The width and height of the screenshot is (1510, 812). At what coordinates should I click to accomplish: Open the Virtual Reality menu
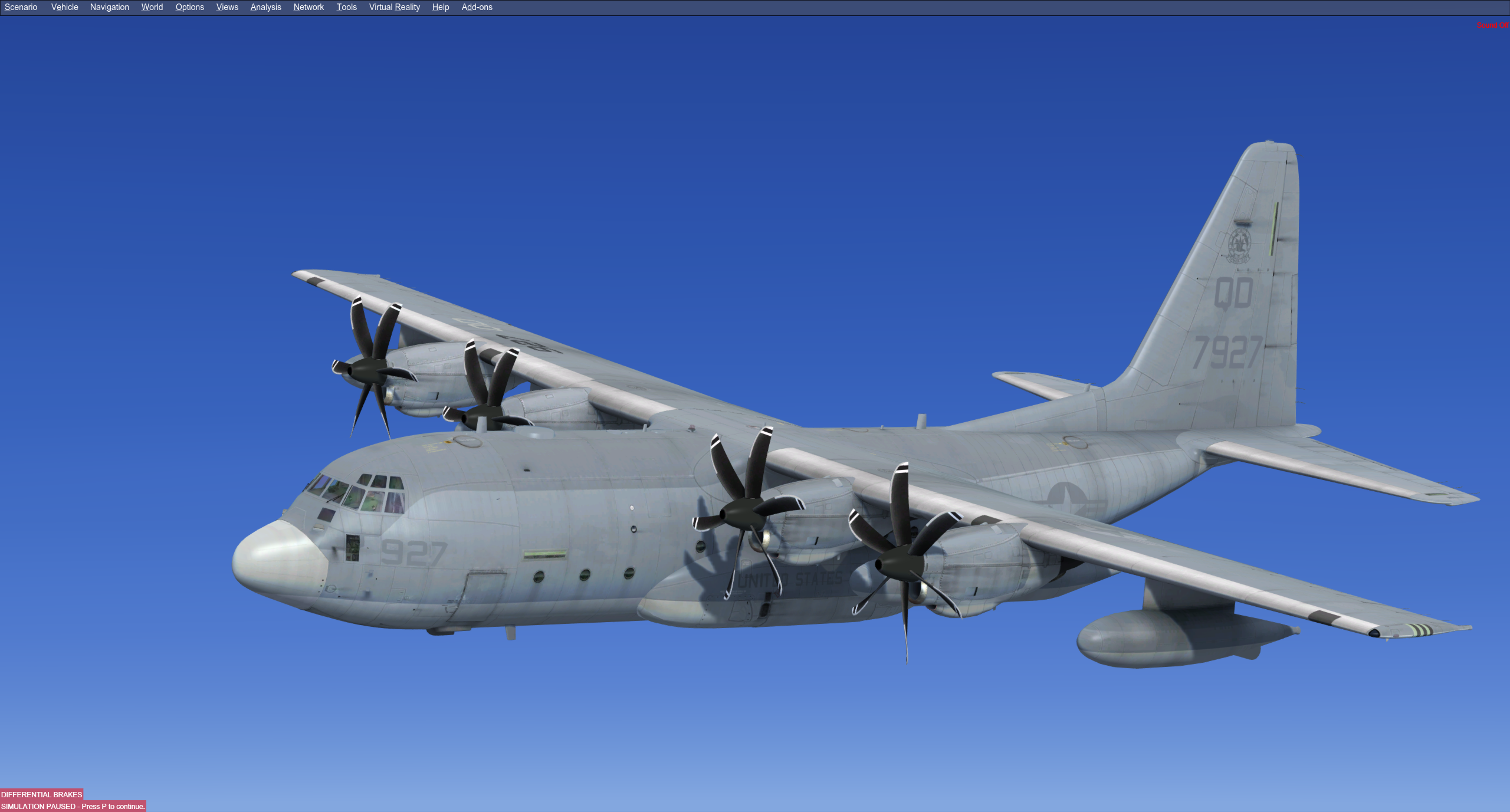394,7
